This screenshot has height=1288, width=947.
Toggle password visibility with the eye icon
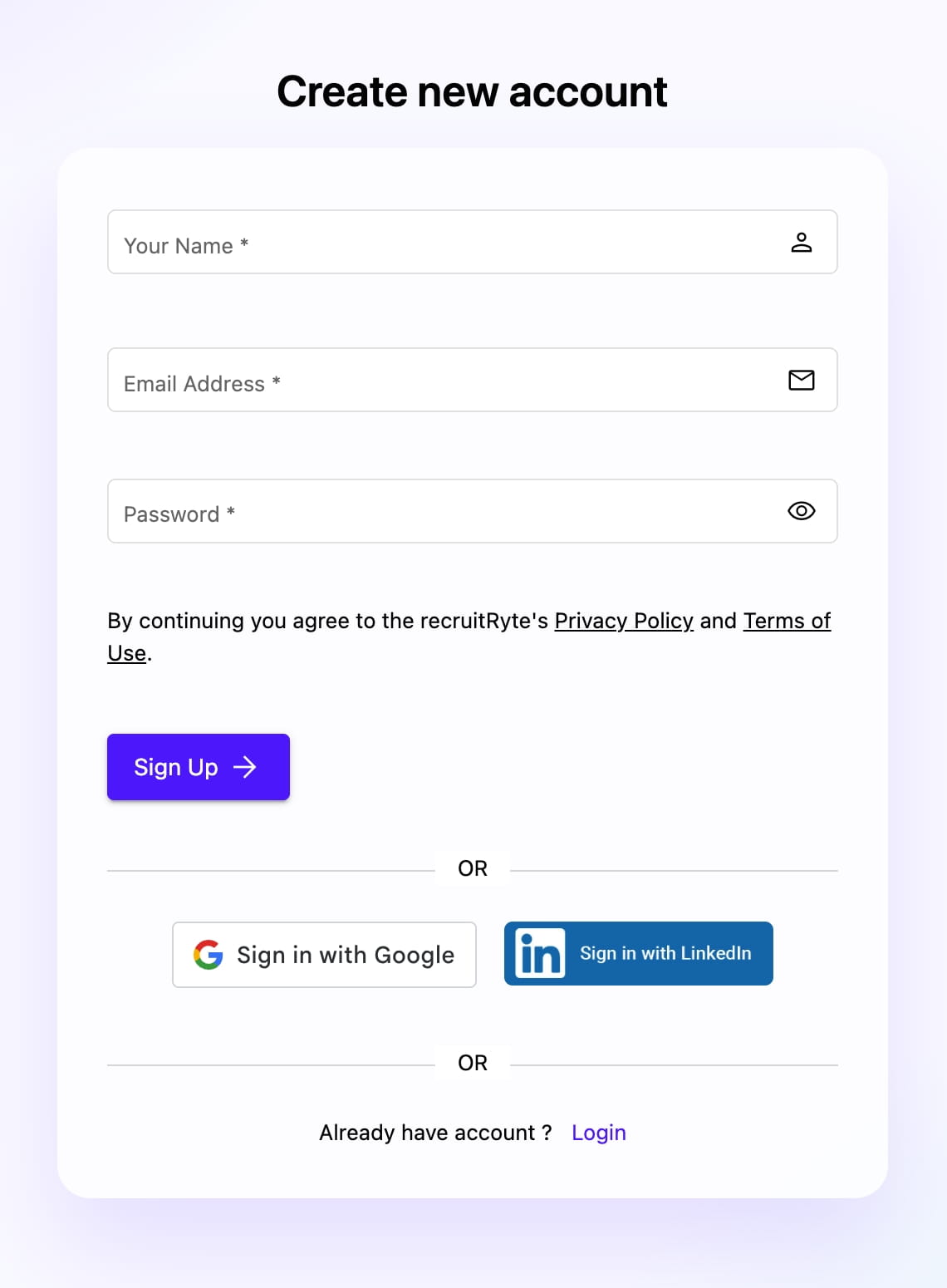tap(801, 511)
